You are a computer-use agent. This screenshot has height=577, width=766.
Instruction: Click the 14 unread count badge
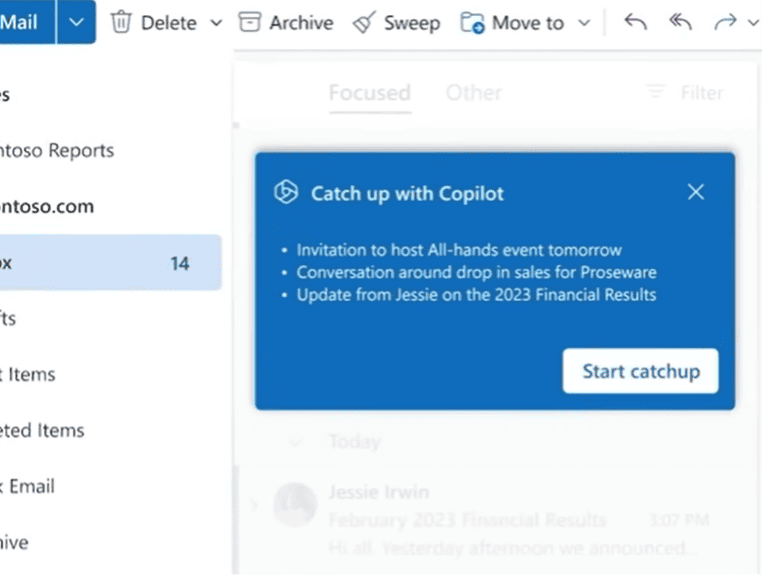click(x=180, y=264)
